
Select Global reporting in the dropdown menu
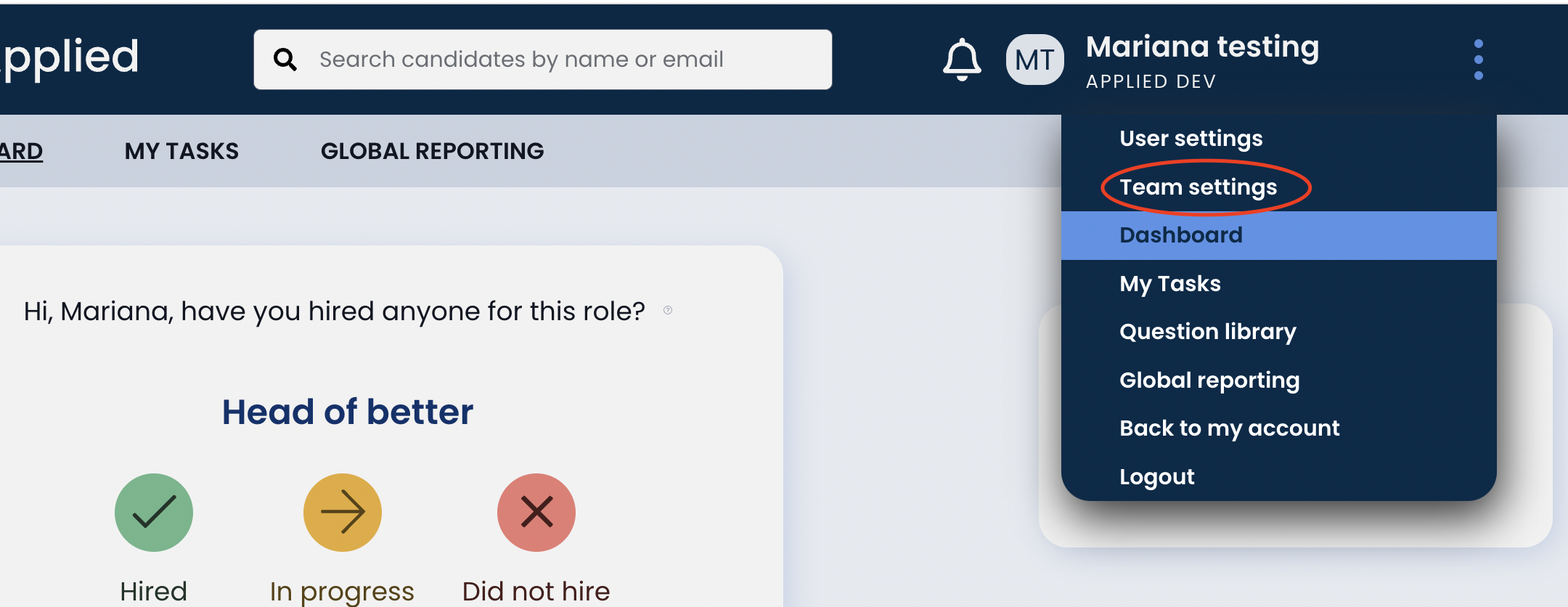[x=1209, y=380]
